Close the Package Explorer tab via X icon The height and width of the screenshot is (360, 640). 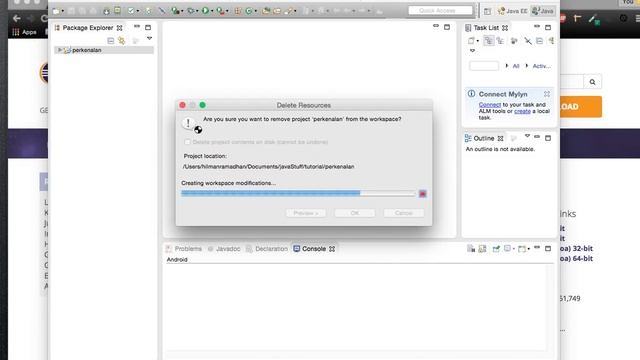click(119, 28)
